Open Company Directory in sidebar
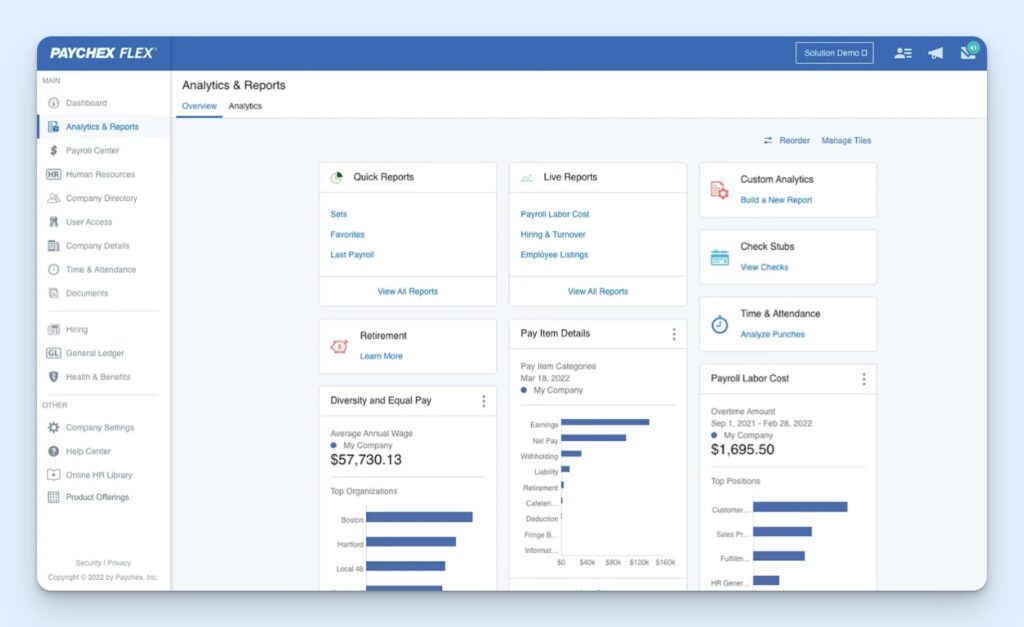Screen dimensions: 1024x627 [101, 198]
